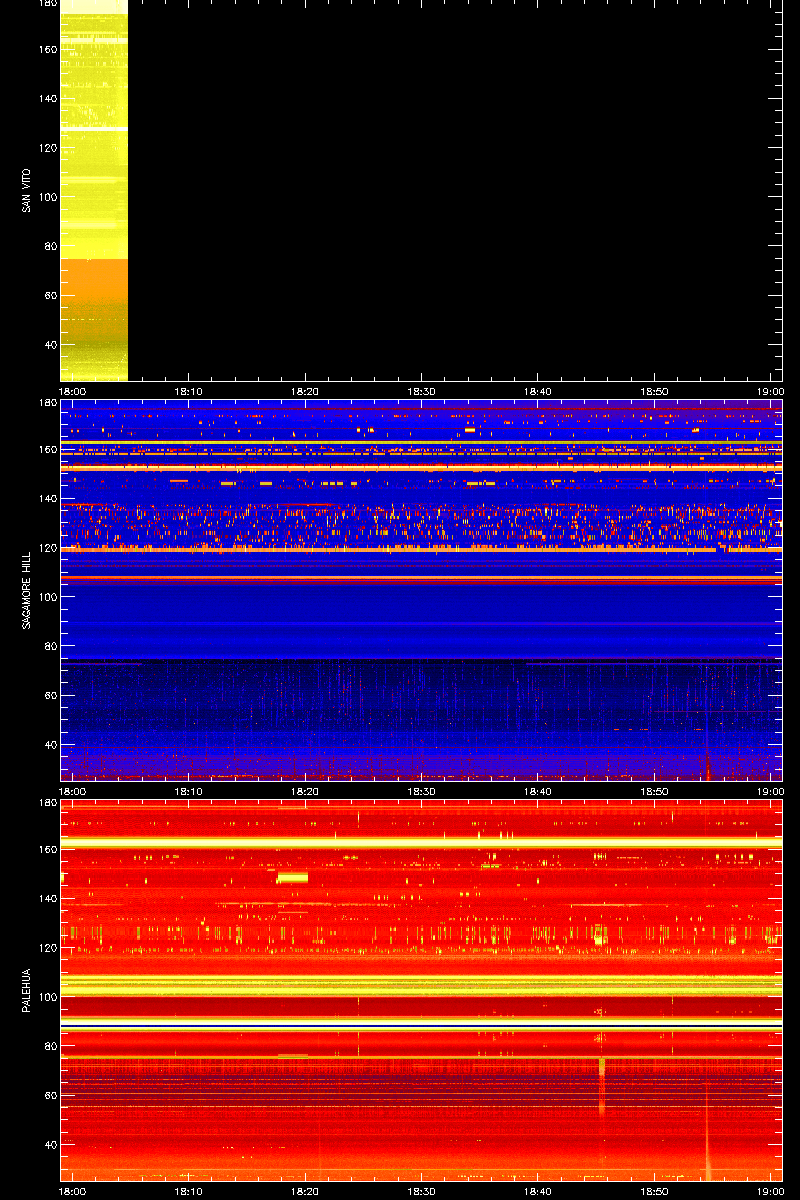Click the 18:30 time label under Palehua panel
This screenshot has width=800, height=1200.
tap(421, 1192)
